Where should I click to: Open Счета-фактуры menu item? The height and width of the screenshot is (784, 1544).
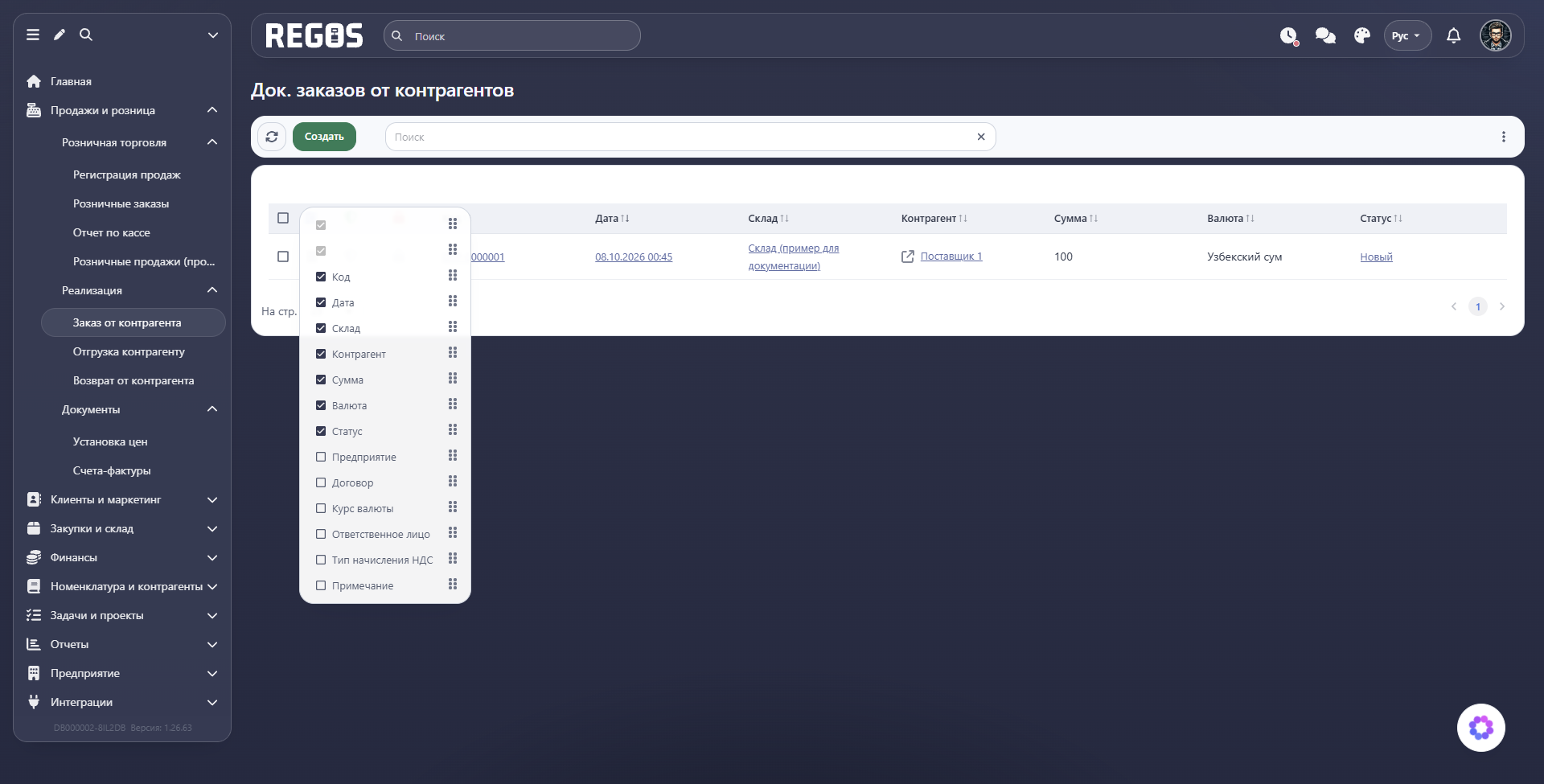[112, 470]
